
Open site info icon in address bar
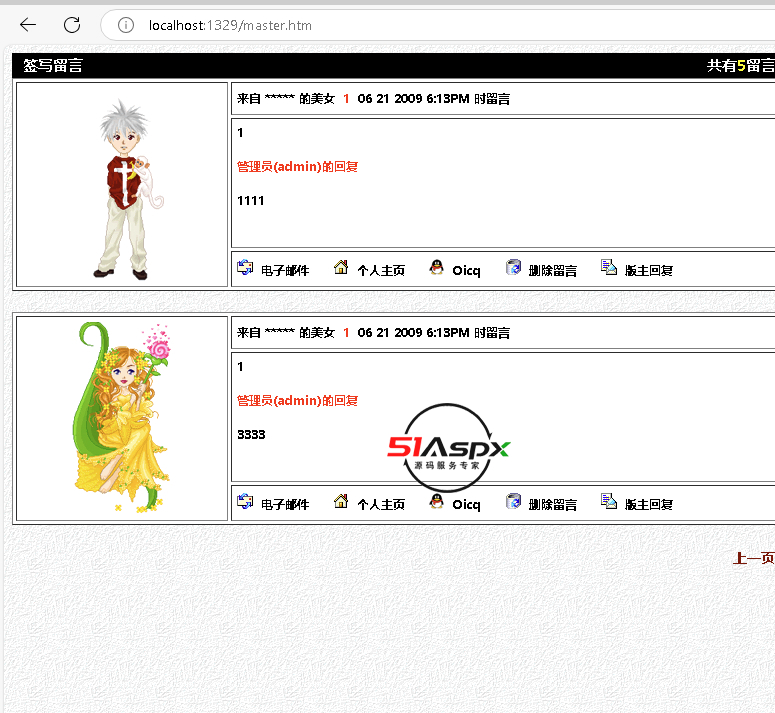(x=126, y=25)
